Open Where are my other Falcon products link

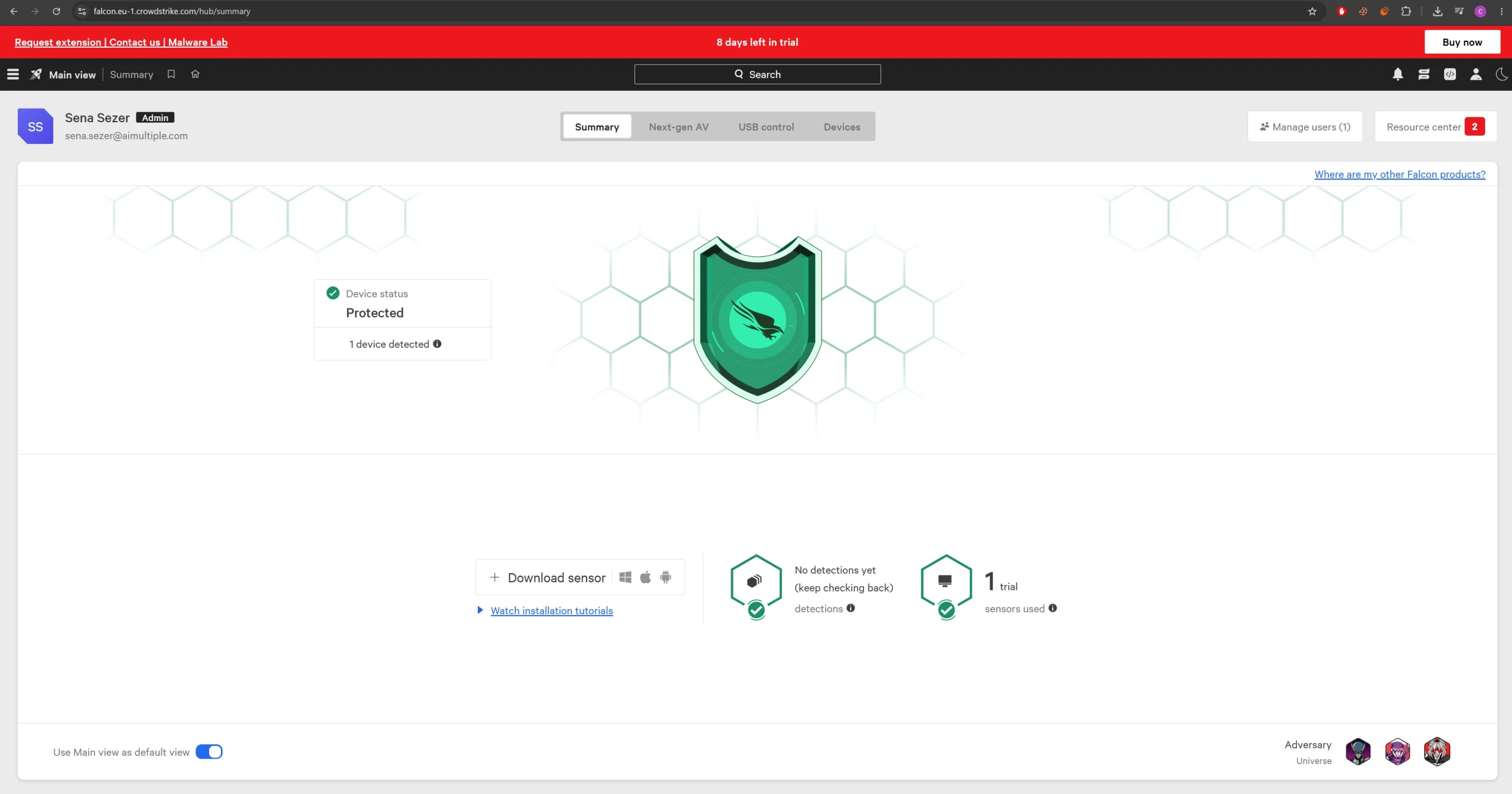pyautogui.click(x=1400, y=174)
